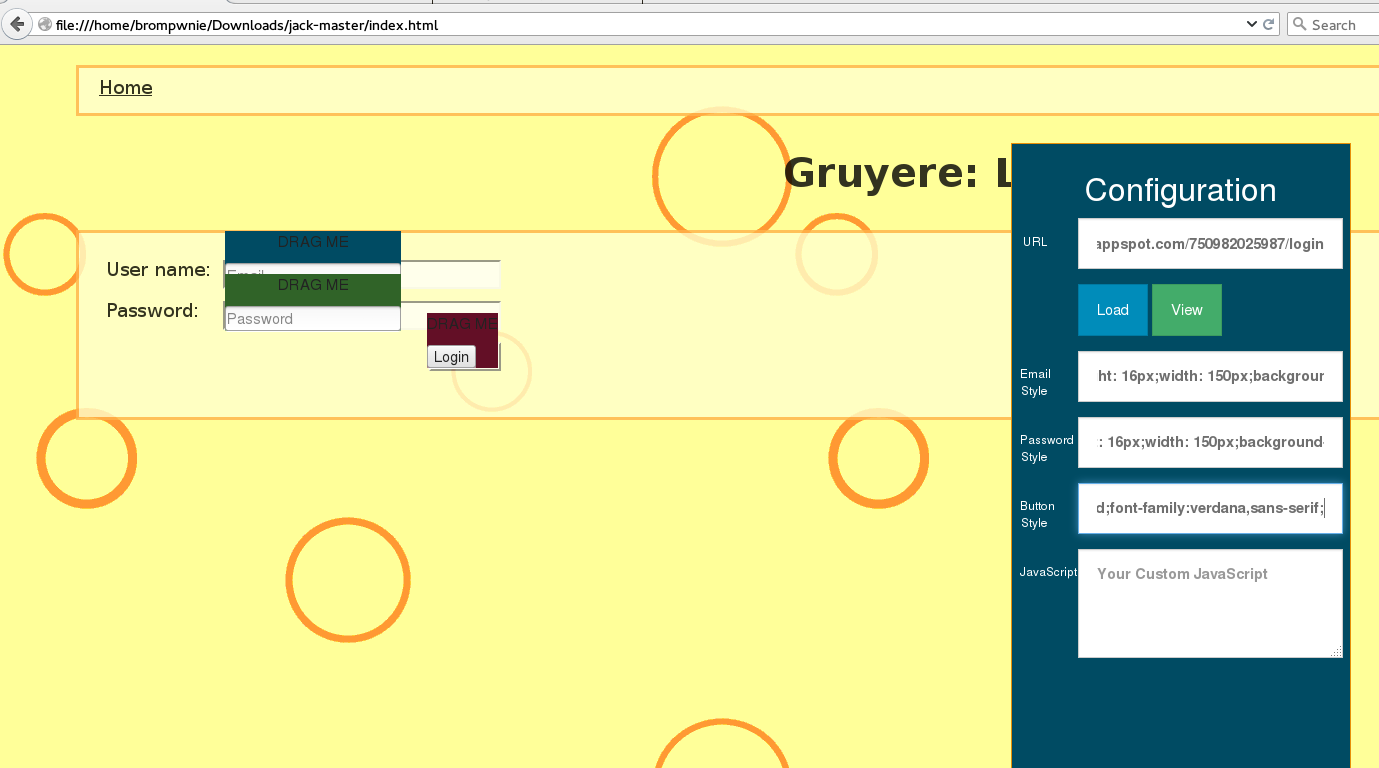Viewport: 1379px width, 768px height.
Task: Click the Configuration URL text field
Action: [1210, 244]
